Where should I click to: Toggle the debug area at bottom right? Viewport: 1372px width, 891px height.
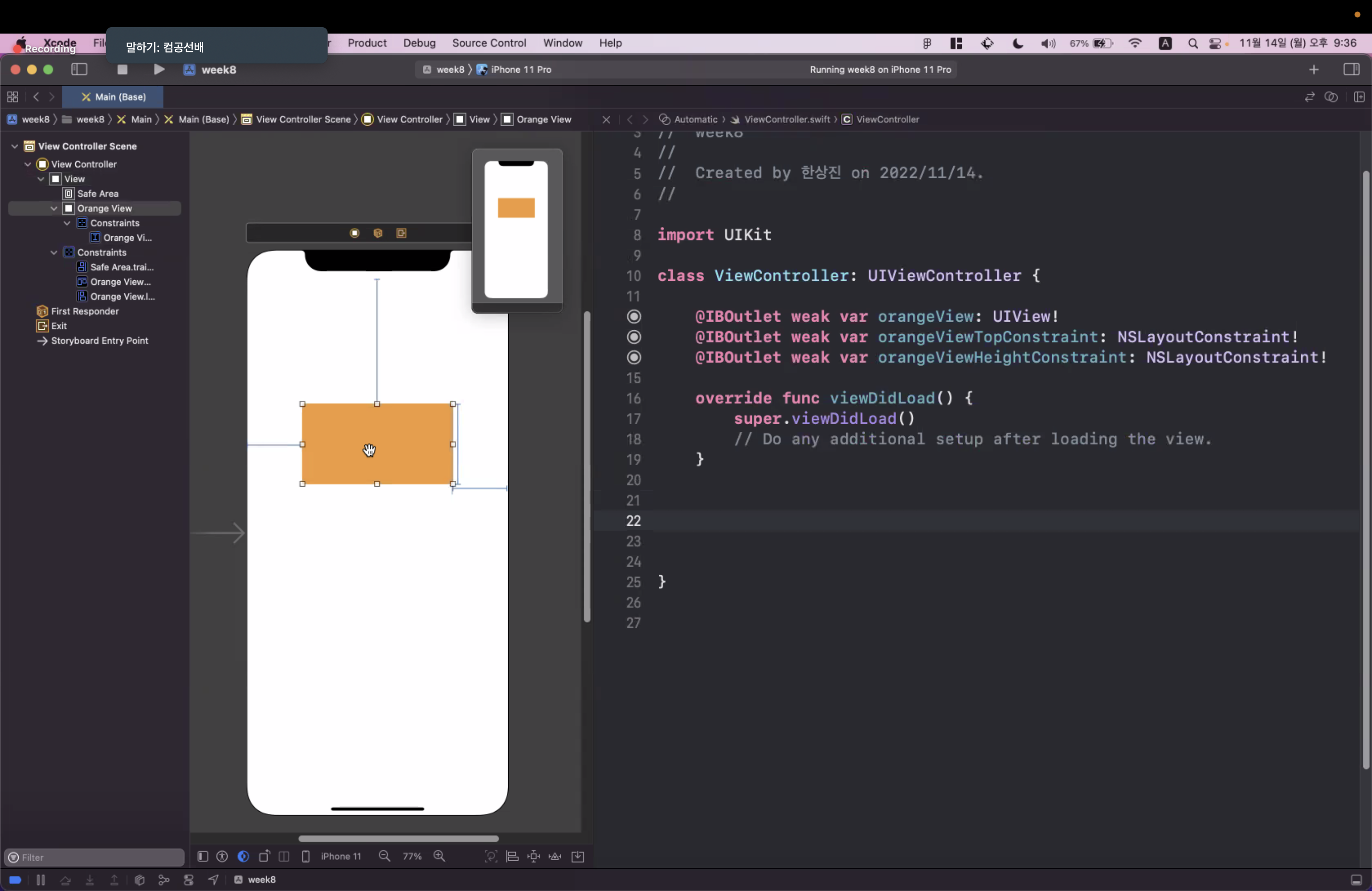click(1357, 880)
